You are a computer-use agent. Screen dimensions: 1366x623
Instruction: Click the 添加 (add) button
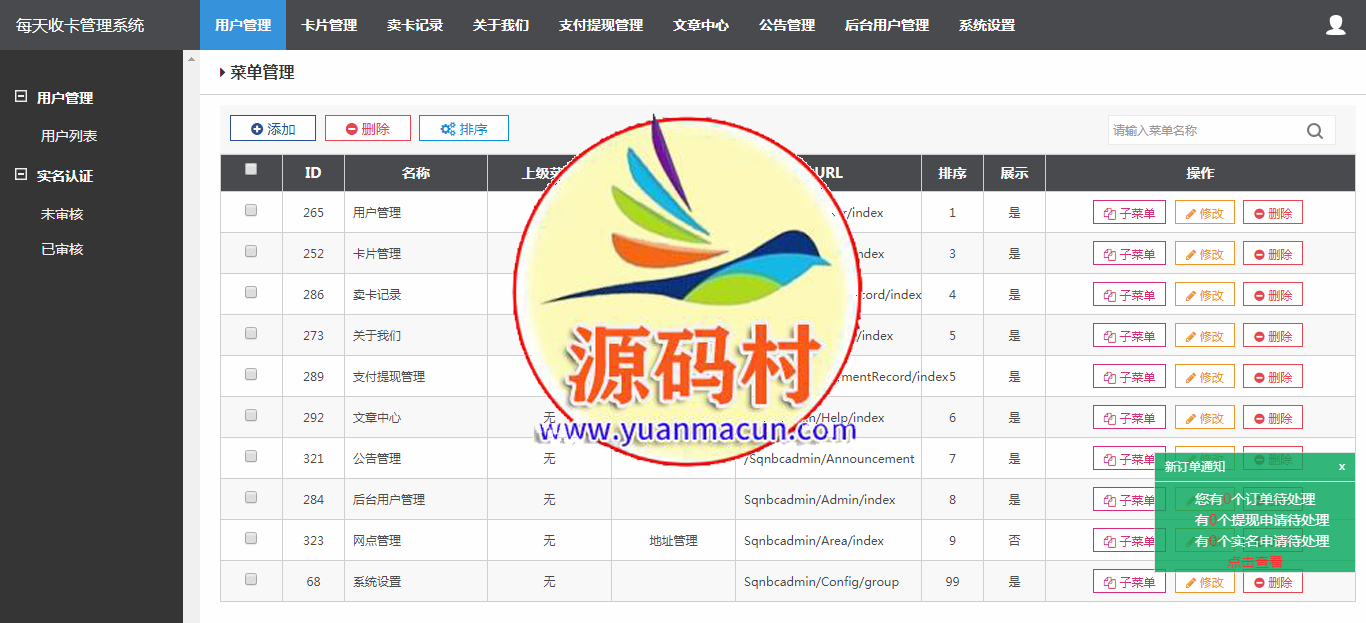click(273, 129)
